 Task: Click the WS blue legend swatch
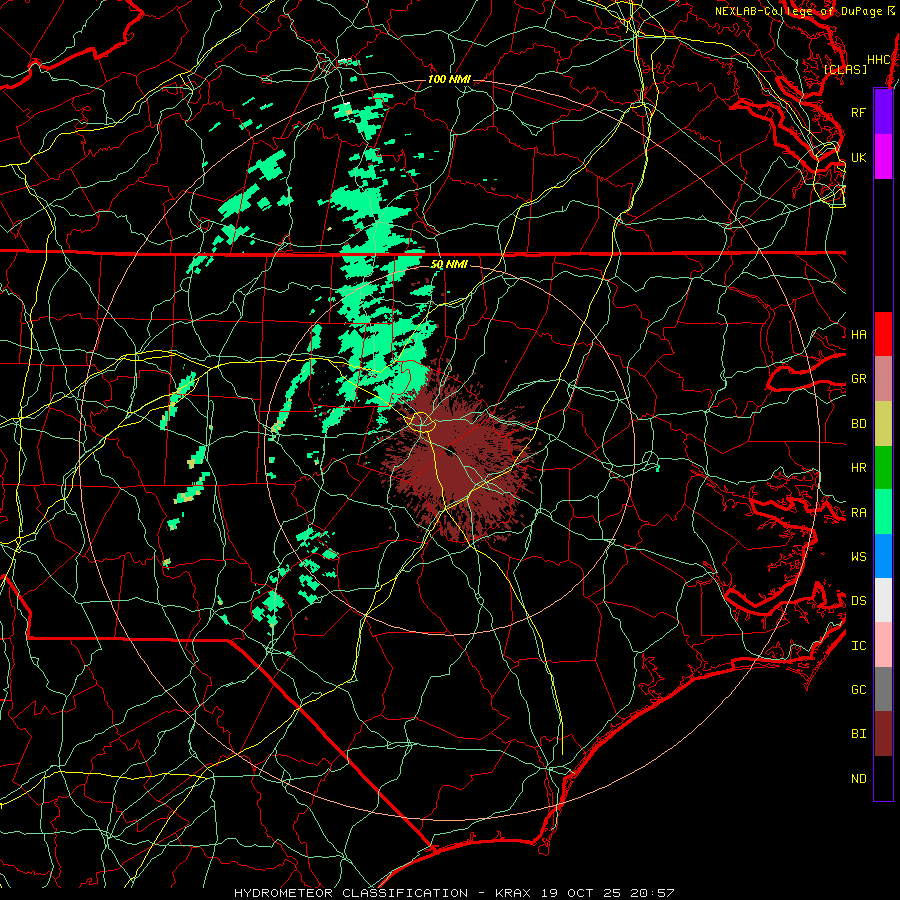point(883,556)
